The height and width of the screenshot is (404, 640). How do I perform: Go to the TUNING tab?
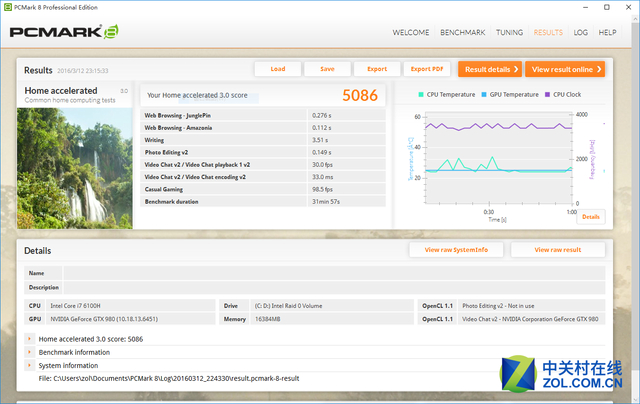[x=509, y=32]
